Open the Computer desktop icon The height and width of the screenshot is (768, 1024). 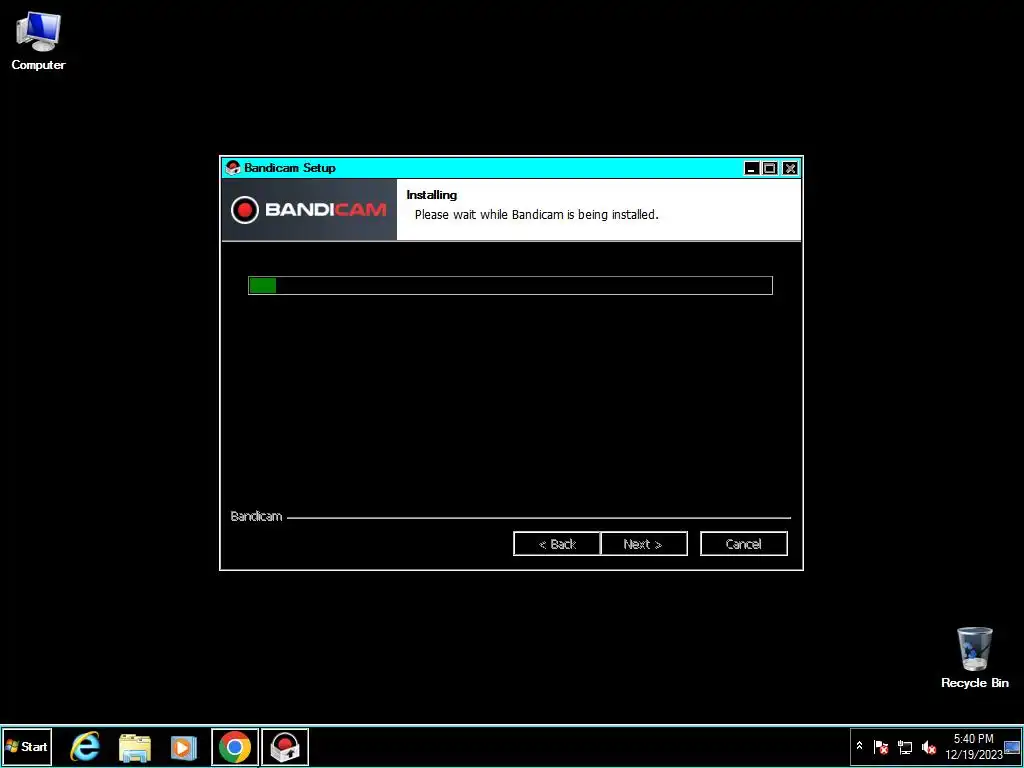(x=38, y=40)
